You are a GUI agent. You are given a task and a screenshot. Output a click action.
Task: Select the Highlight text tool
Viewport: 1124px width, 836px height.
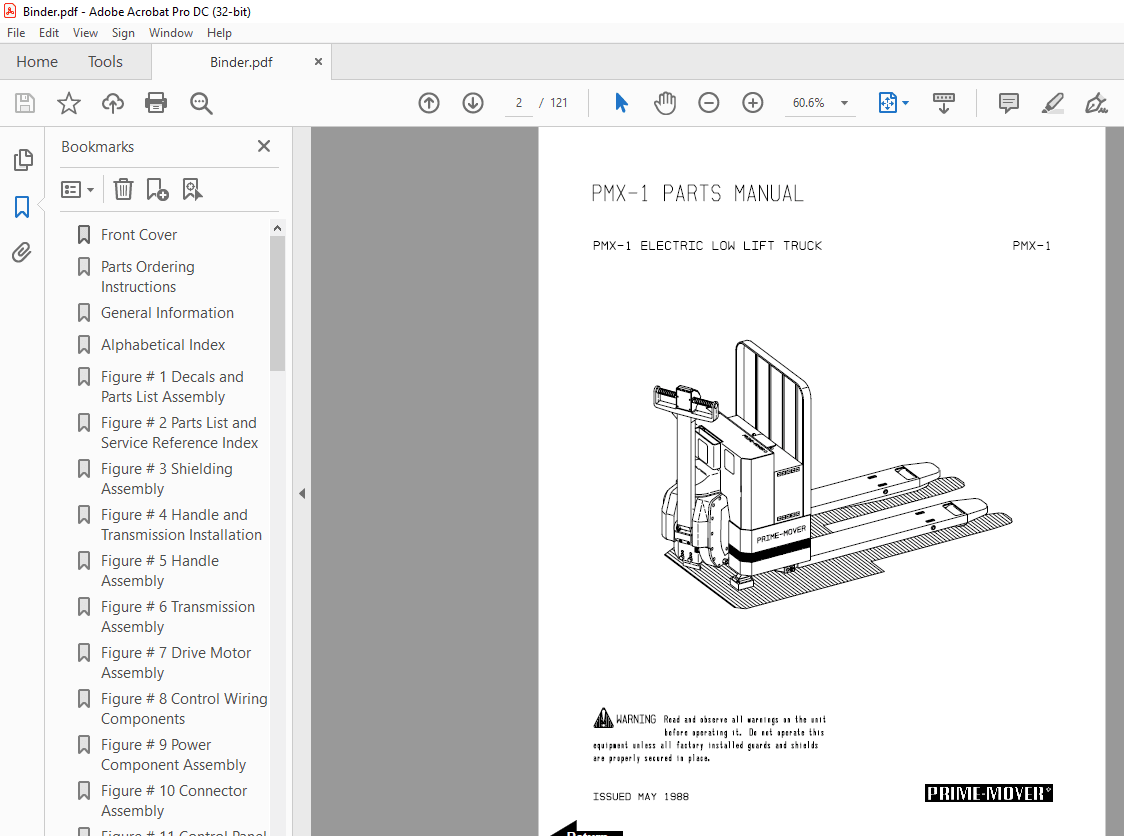[1052, 102]
